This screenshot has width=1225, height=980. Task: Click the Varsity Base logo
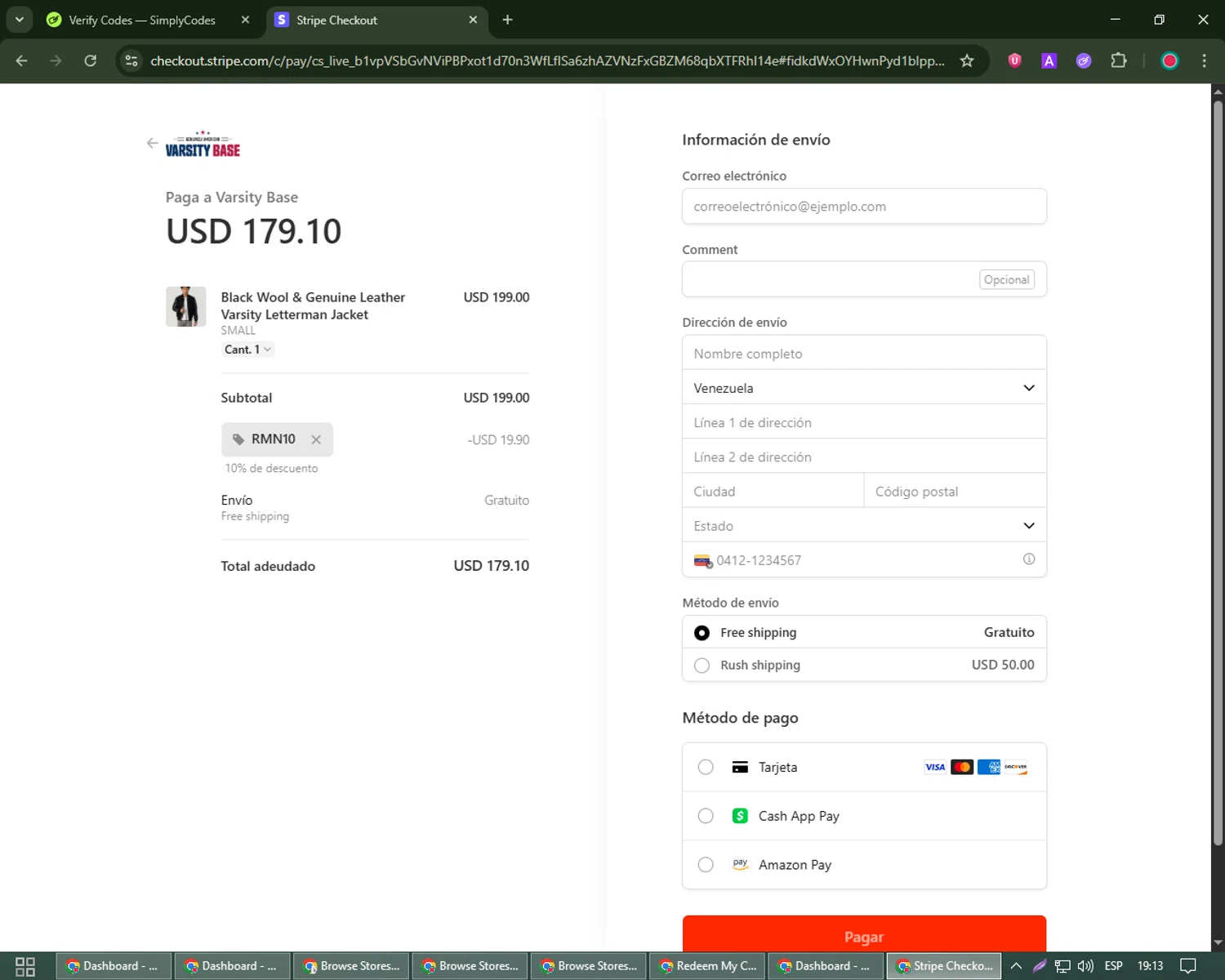(203, 144)
